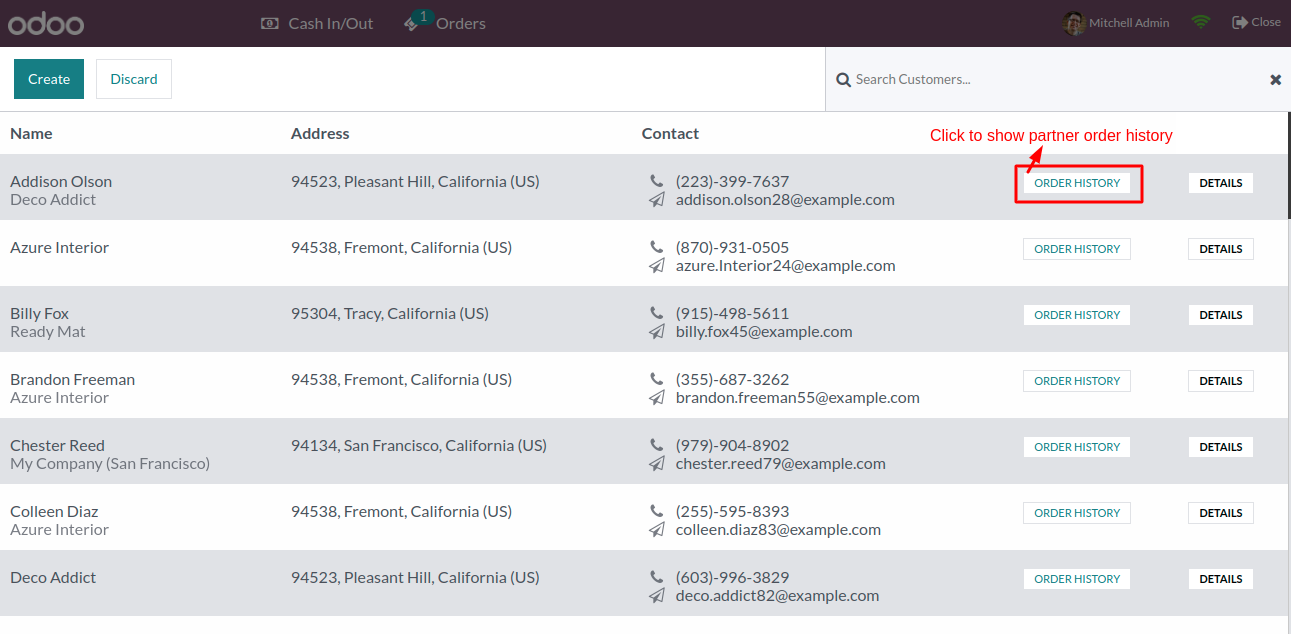Image resolution: width=1291 pixels, height=634 pixels.
Task: Select customer Billy Fox
Action: click(x=39, y=313)
